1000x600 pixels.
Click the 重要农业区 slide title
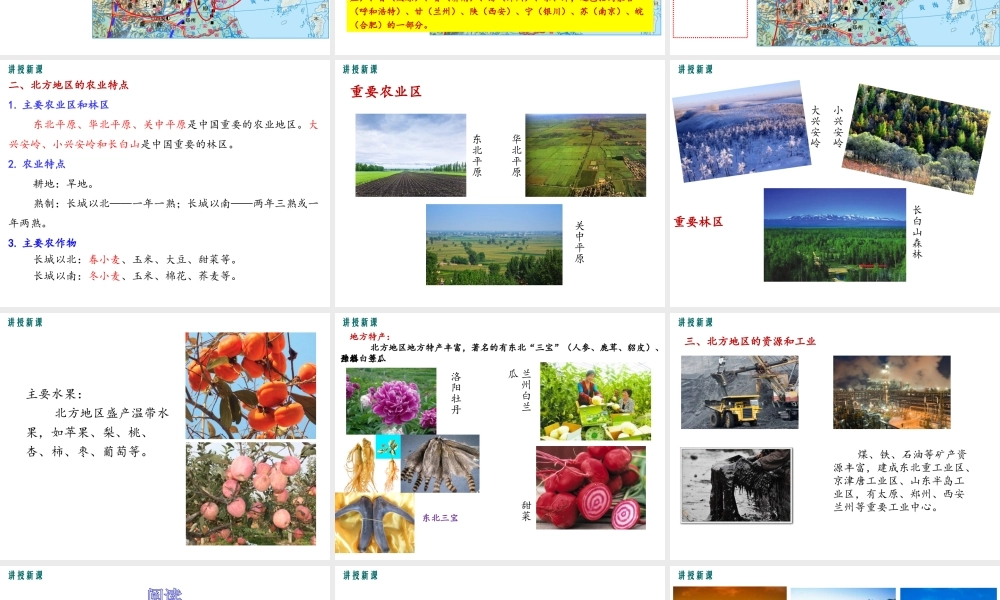tap(386, 92)
